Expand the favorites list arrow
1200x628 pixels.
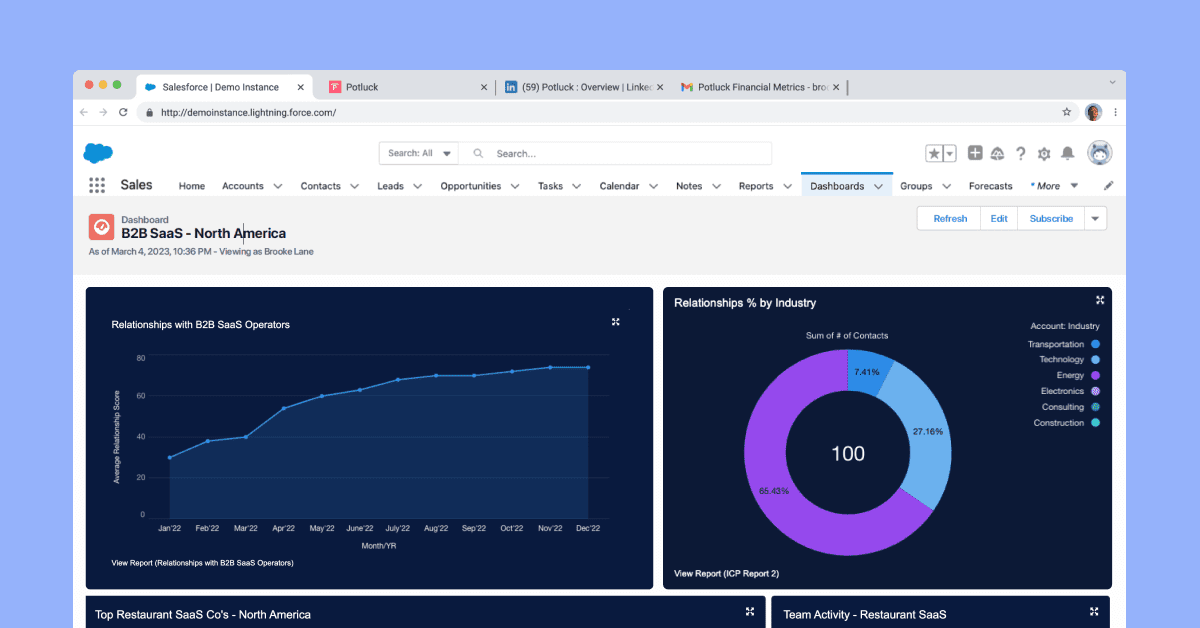click(950, 153)
